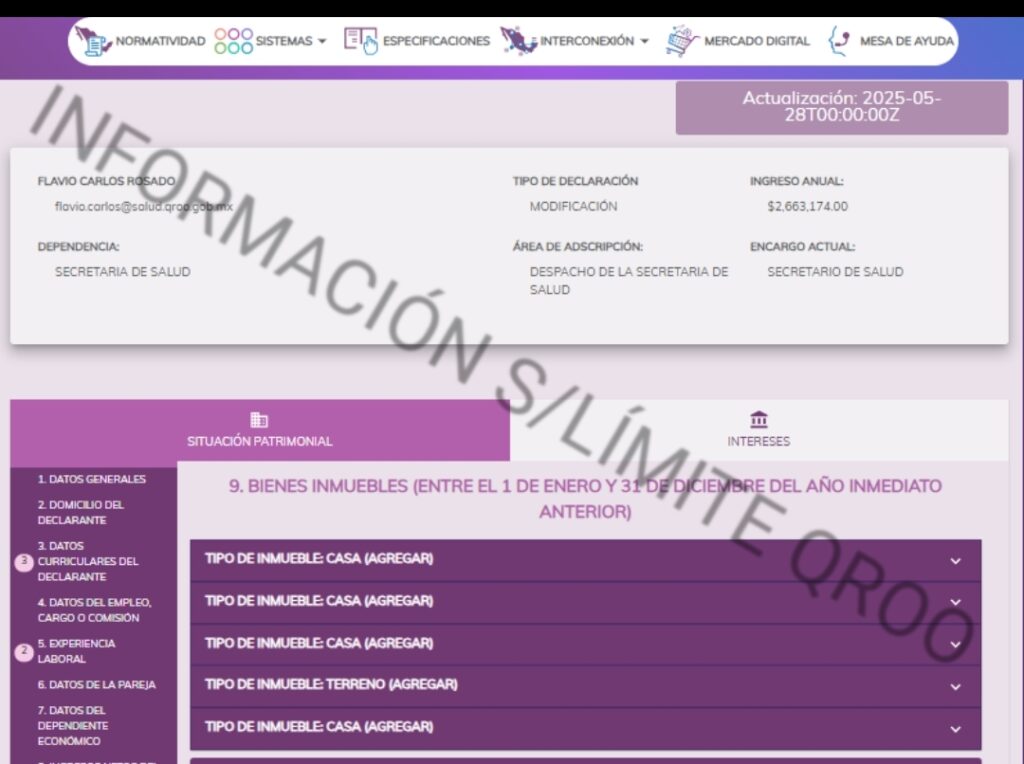
Task: Click the Mesa de Ayuda headset icon
Action: [x=838, y=41]
